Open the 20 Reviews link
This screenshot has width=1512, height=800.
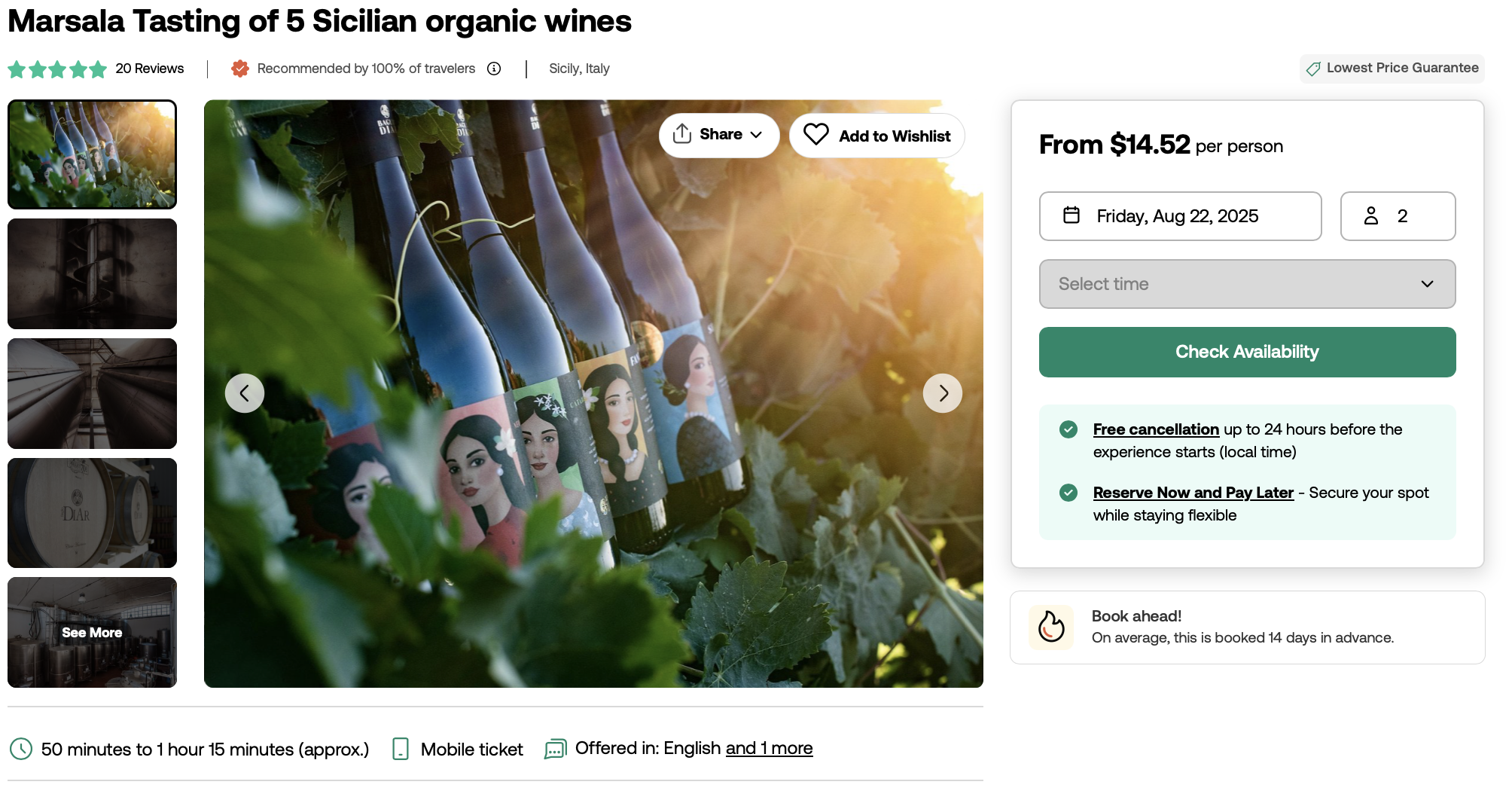point(149,69)
